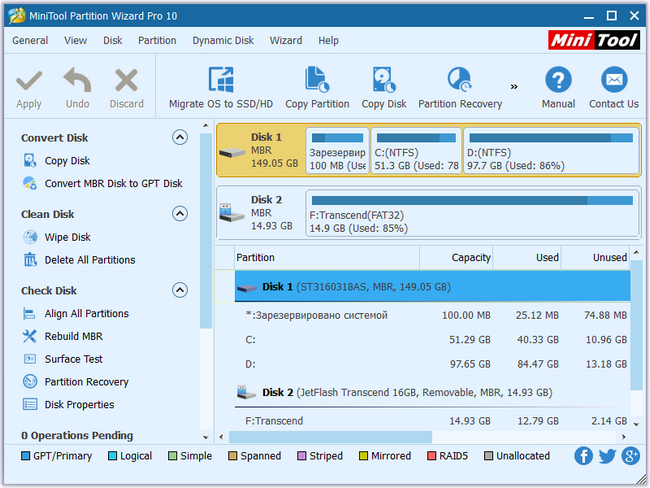Screen dimensions: 650x488
Task: Select the Зарезервировано системой partition row
Action: coord(432,315)
